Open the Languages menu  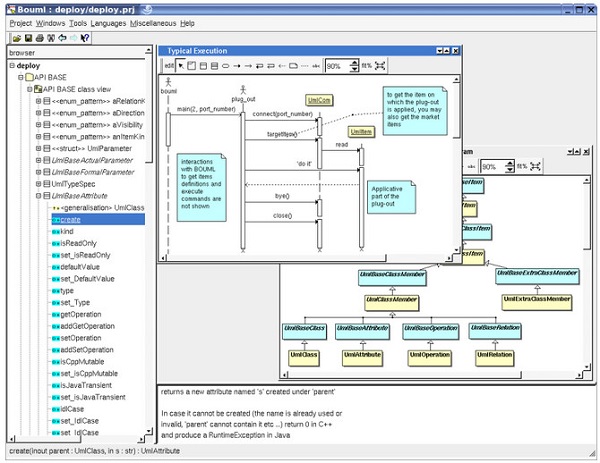[108, 22]
